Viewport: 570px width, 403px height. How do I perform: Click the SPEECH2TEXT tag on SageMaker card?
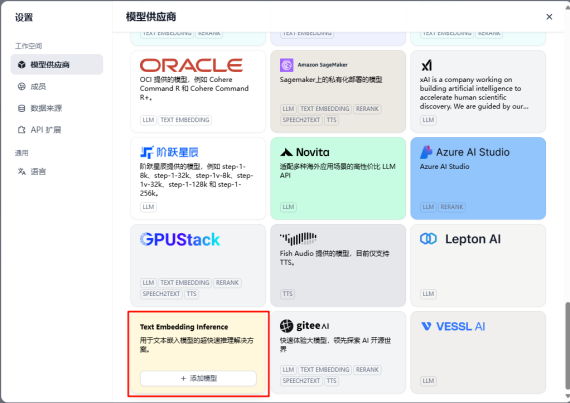click(301, 120)
